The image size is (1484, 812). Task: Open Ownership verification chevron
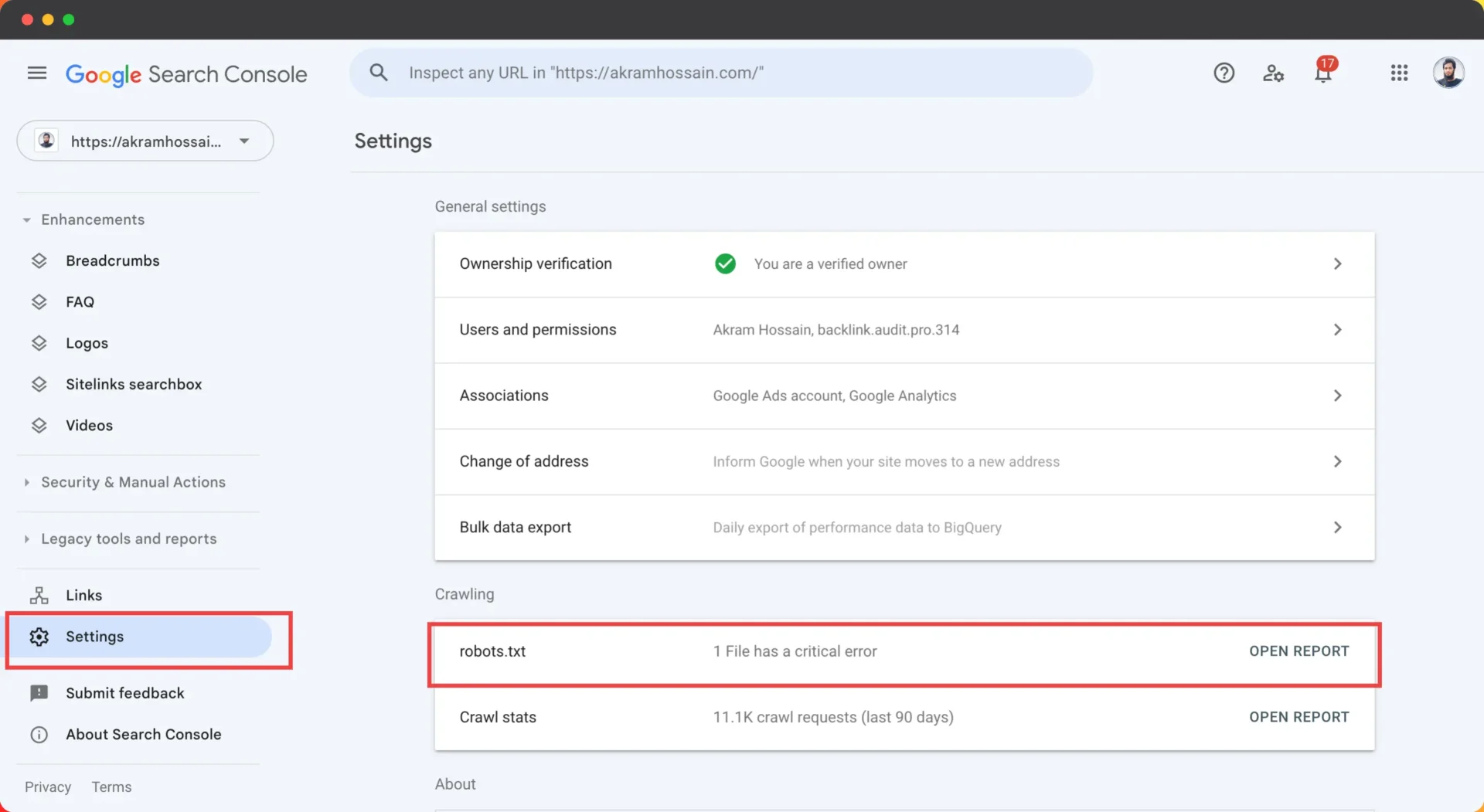[x=1337, y=263]
